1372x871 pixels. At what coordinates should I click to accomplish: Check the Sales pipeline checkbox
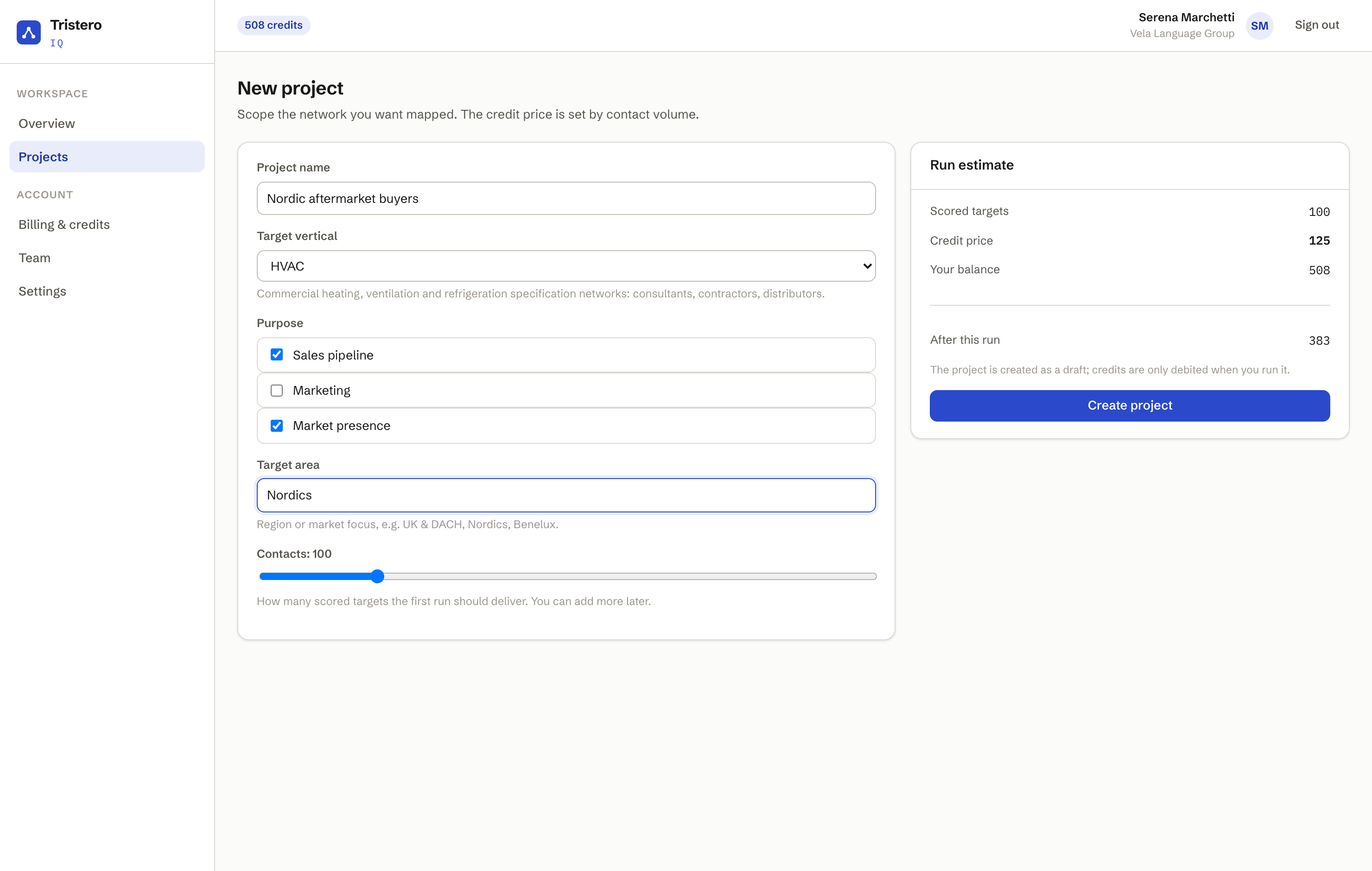[277, 355]
